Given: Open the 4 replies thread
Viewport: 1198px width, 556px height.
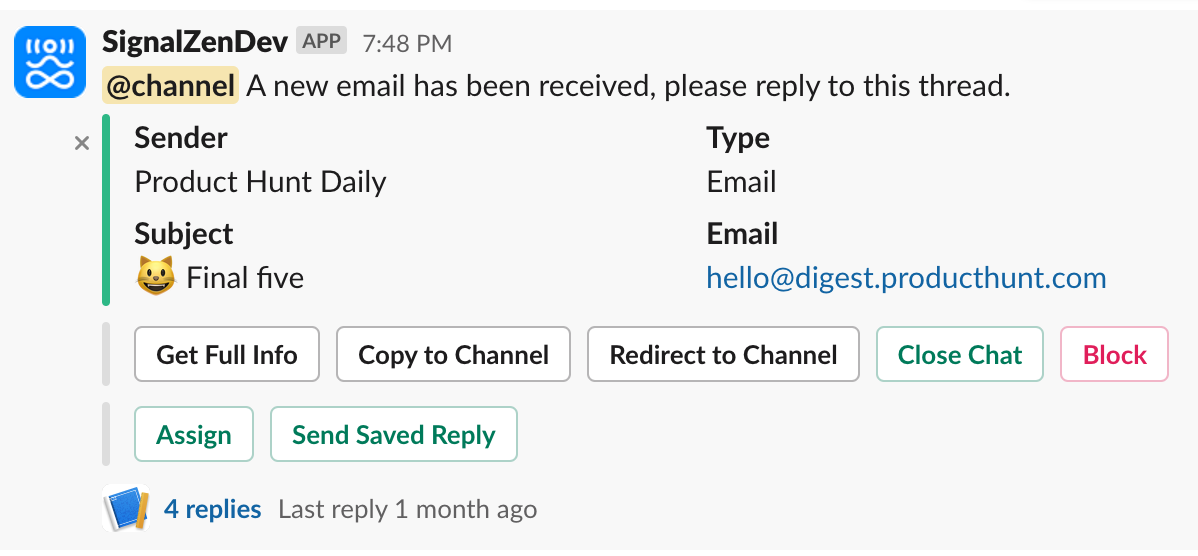Looking at the screenshot, I should [x=213, y=509].
